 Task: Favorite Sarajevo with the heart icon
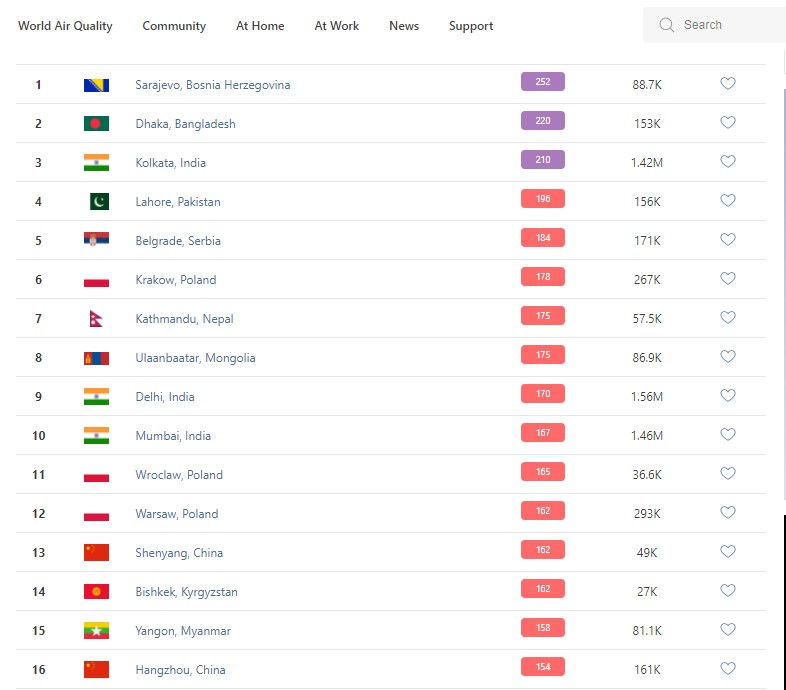728,84
